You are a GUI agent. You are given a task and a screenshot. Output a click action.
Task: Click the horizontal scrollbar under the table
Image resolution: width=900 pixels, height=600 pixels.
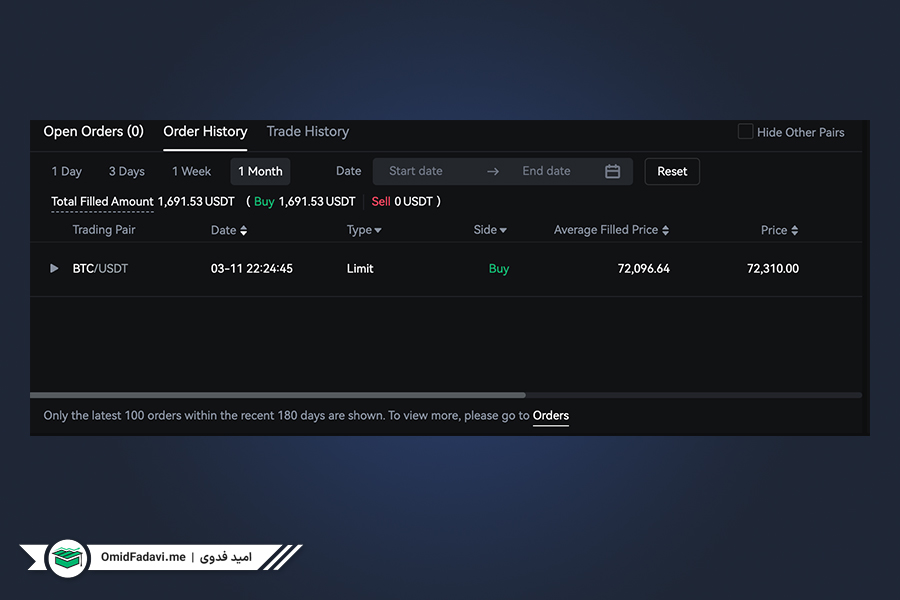click(x=278, y=395)
